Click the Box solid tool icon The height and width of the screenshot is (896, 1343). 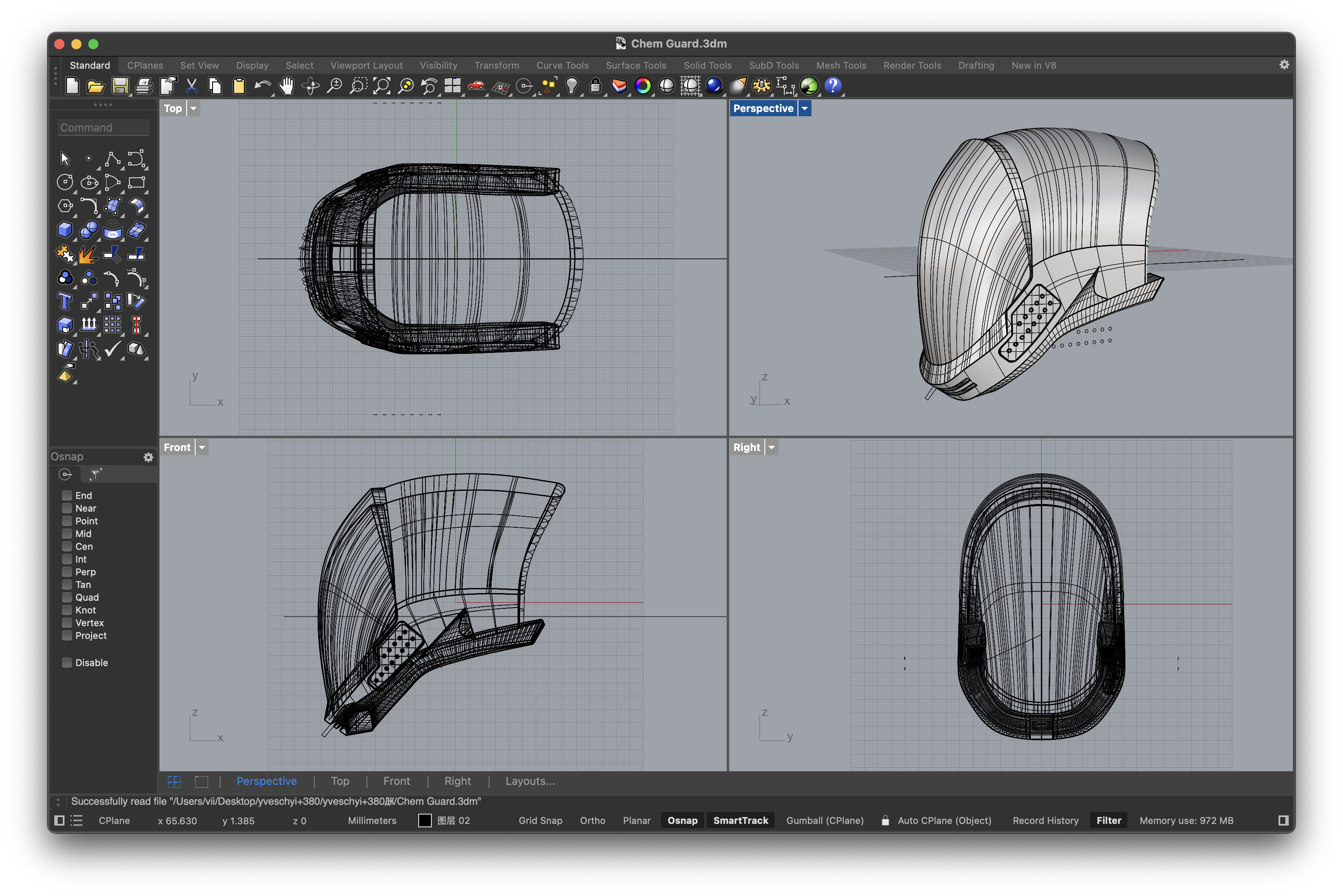[x=64, y=230]
